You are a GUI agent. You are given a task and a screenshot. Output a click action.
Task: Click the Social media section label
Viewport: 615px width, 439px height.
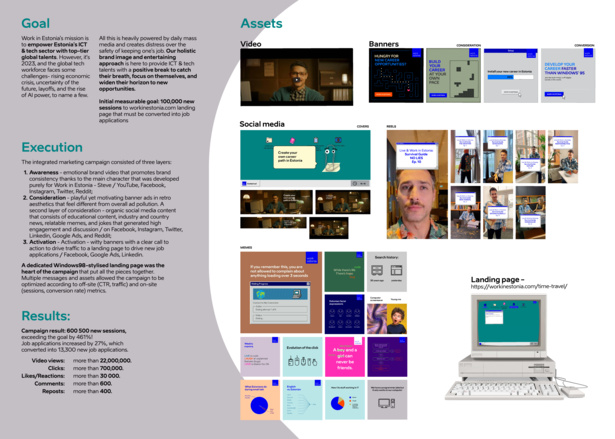point(262,124)
